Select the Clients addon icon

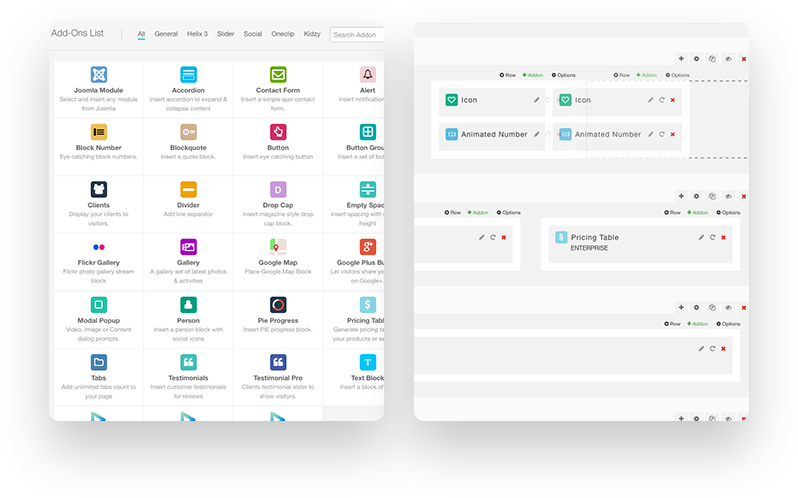[99, 190]
